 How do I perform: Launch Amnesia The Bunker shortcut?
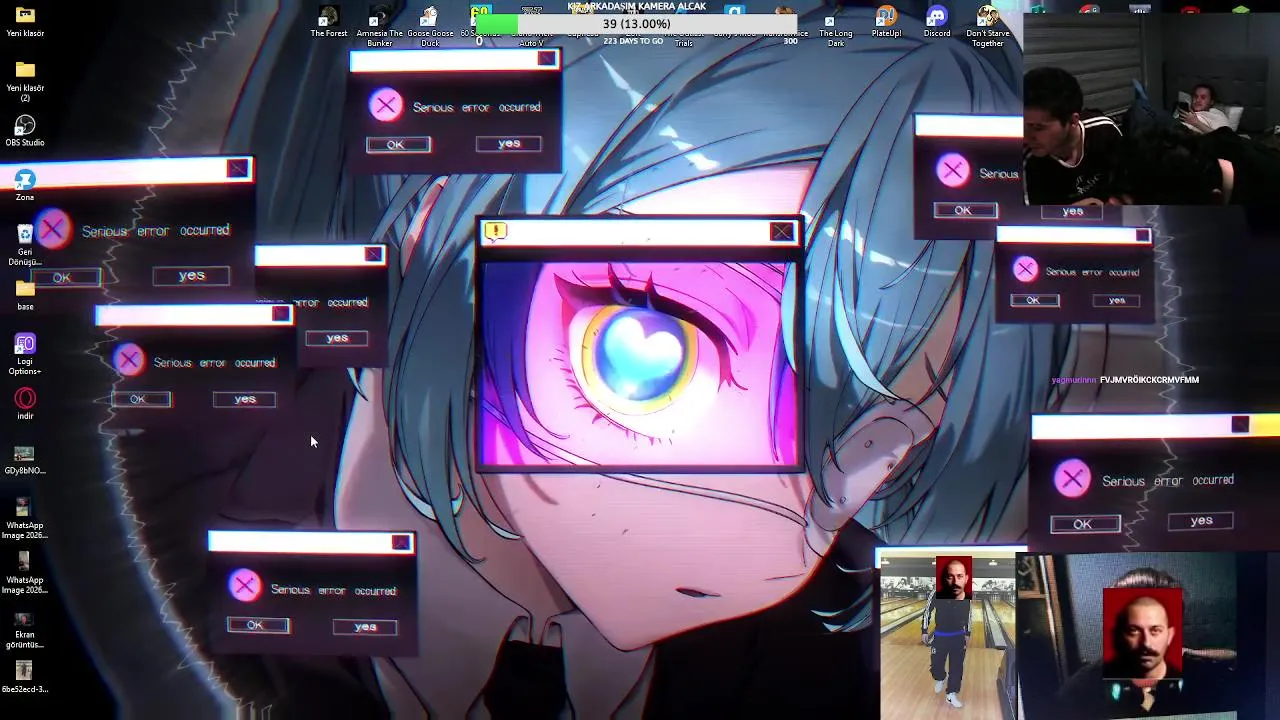pos(380,26)
